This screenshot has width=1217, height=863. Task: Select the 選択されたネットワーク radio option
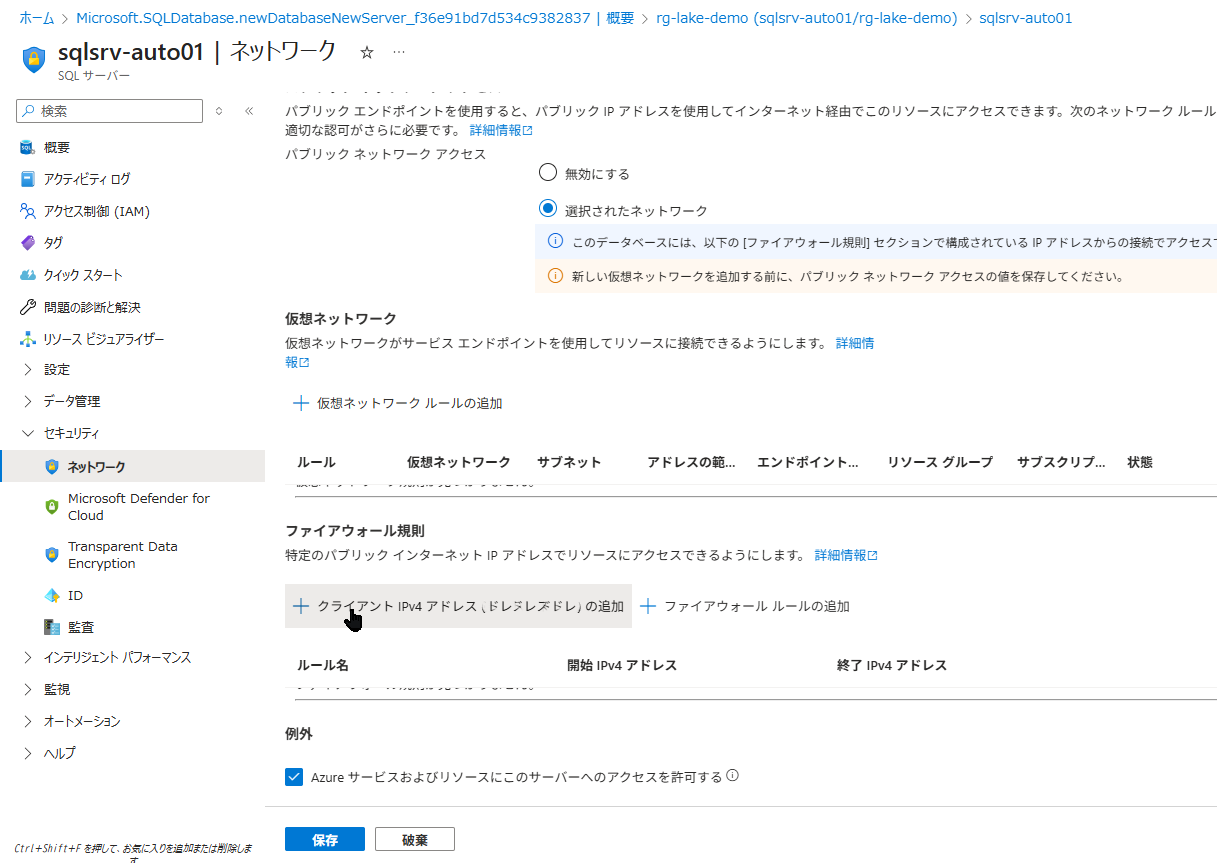click(547, 210)
